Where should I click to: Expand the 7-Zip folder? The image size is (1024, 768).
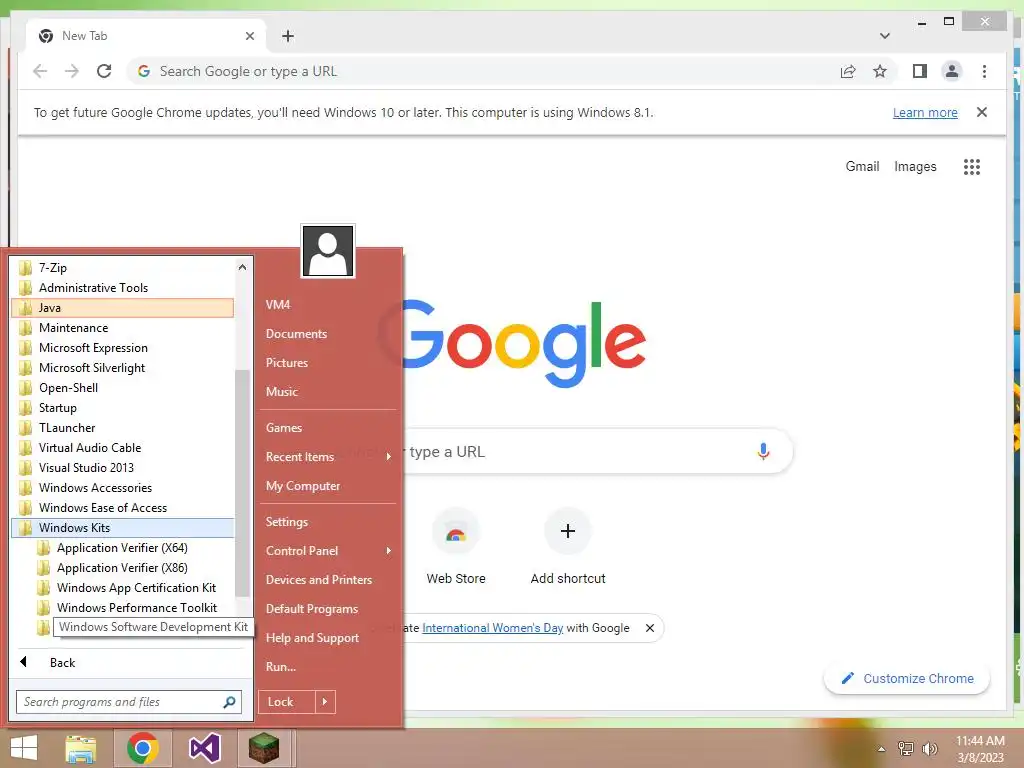point(123,268)
